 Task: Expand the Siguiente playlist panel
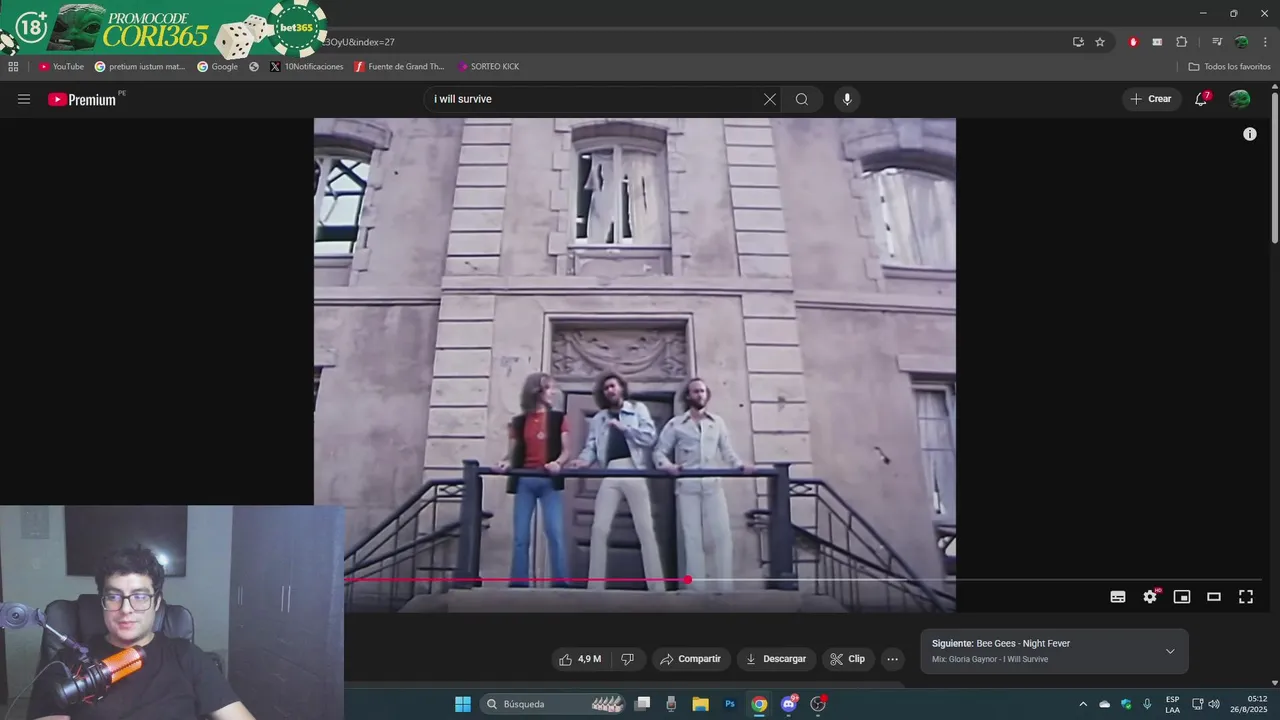point(1170,651)
